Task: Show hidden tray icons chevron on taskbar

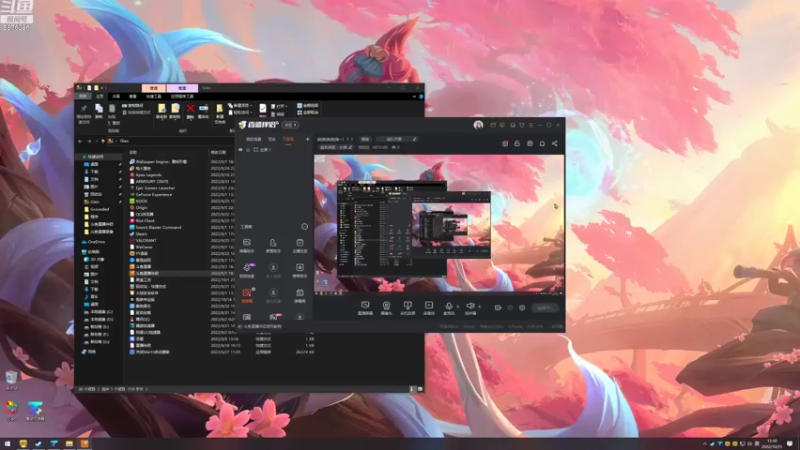Action: coord(705,444)
